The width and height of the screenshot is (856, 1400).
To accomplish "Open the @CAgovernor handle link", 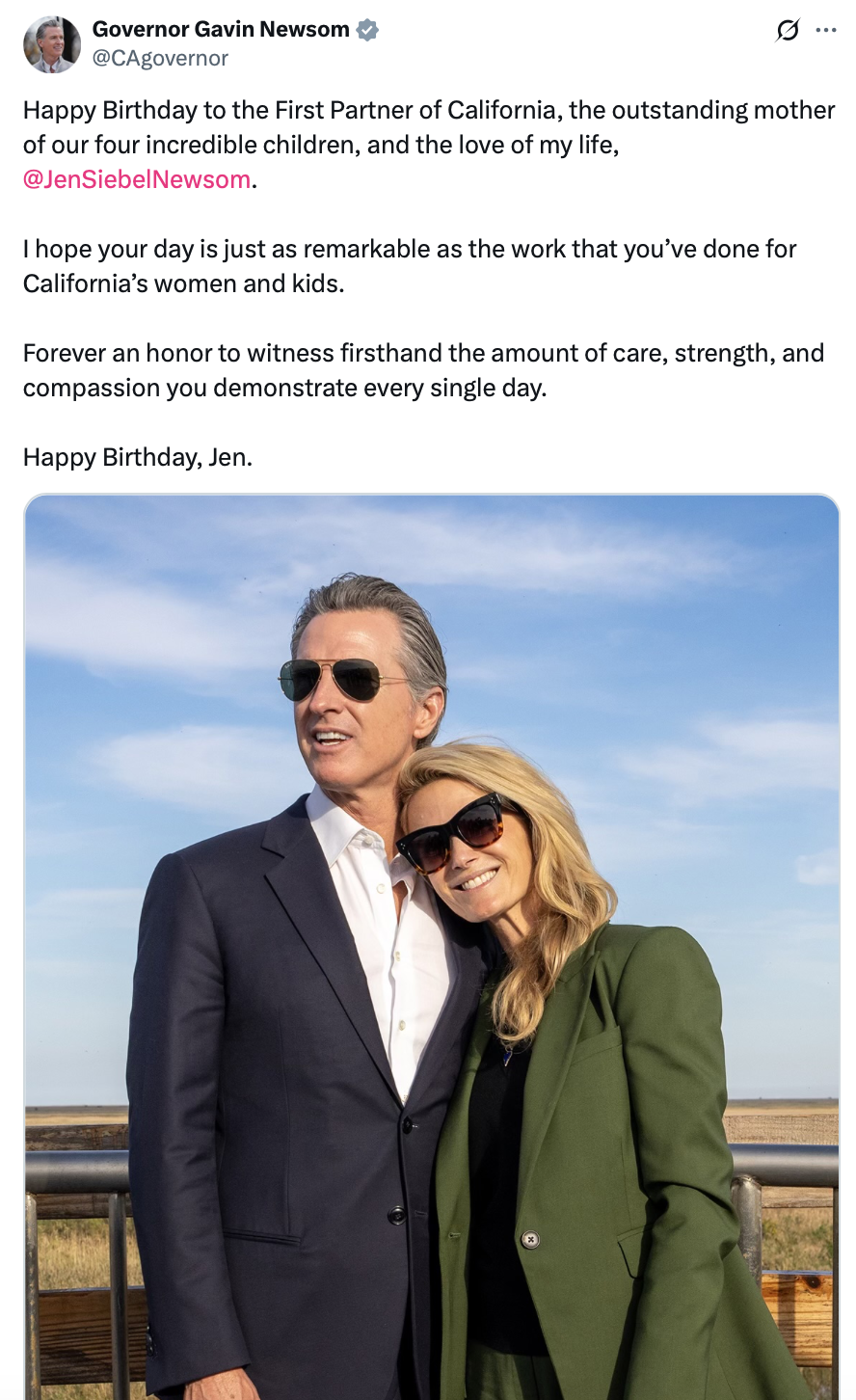I will [160, 59].
